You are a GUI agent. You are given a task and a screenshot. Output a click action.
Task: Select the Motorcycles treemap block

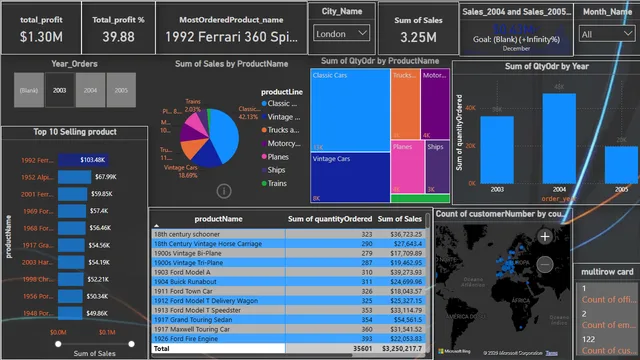click(x=436, y=104)
